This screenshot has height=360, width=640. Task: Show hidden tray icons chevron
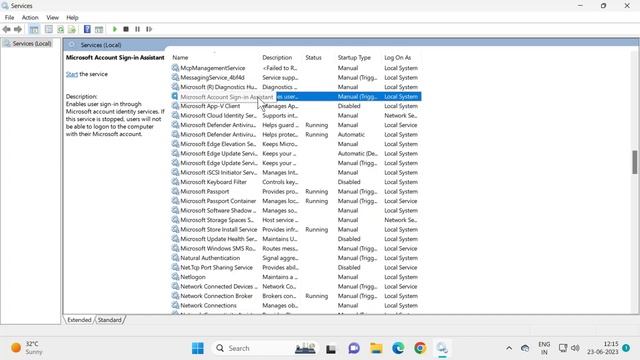click(x=509, y=348)
